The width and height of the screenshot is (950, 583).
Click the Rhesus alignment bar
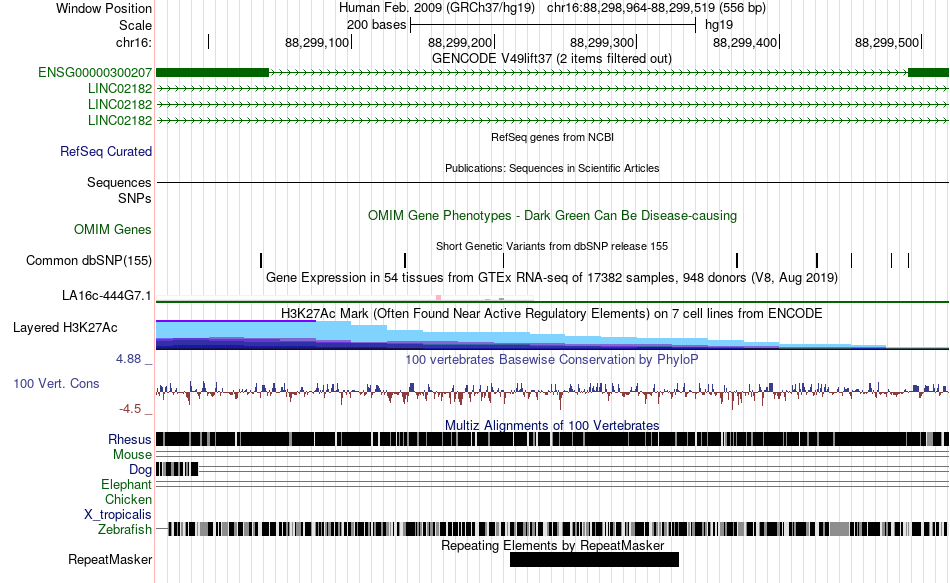552,439
